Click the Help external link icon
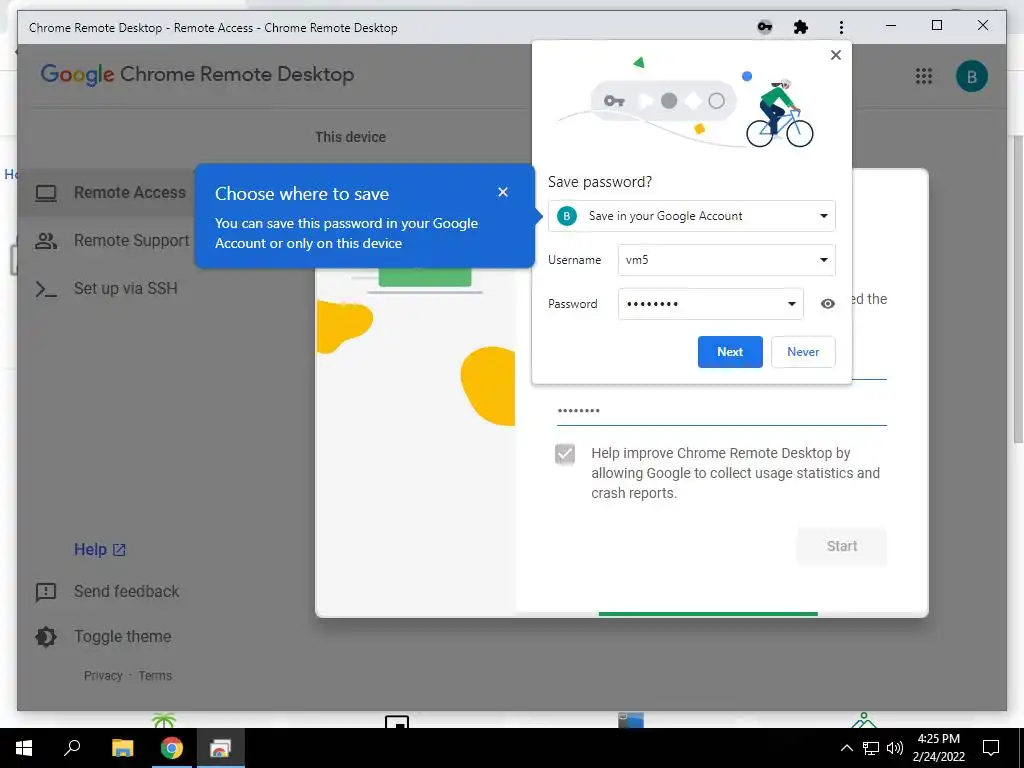Screen dimensions: 1024x768 click(120, 550)
